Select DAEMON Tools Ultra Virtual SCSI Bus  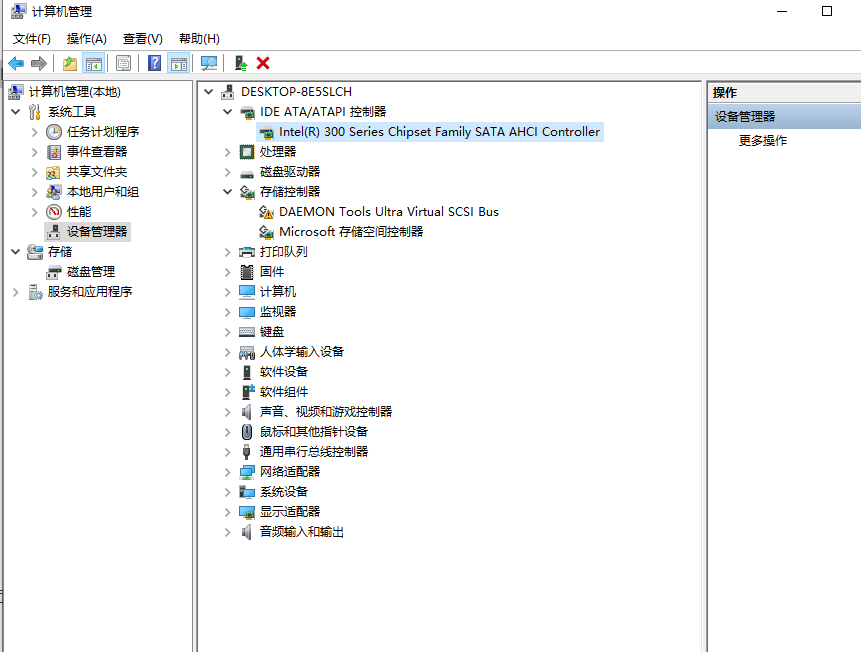[x=388, y=212]
